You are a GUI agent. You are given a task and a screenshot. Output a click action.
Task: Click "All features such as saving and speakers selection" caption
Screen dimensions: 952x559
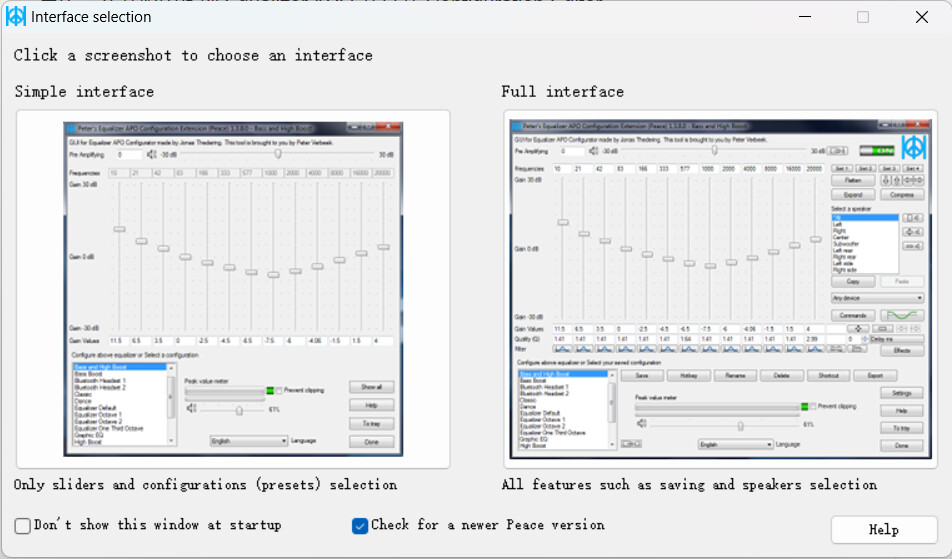pos(689,484)
